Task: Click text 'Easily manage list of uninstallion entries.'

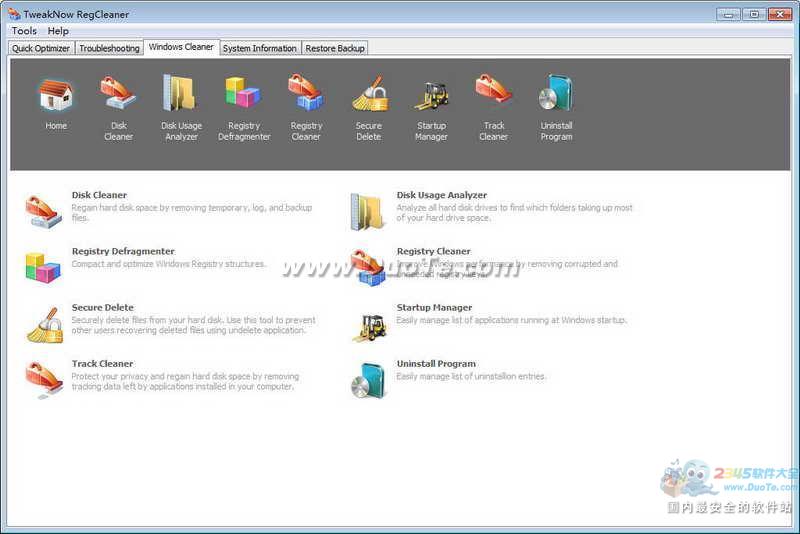Action: click(x=471, y=376)
